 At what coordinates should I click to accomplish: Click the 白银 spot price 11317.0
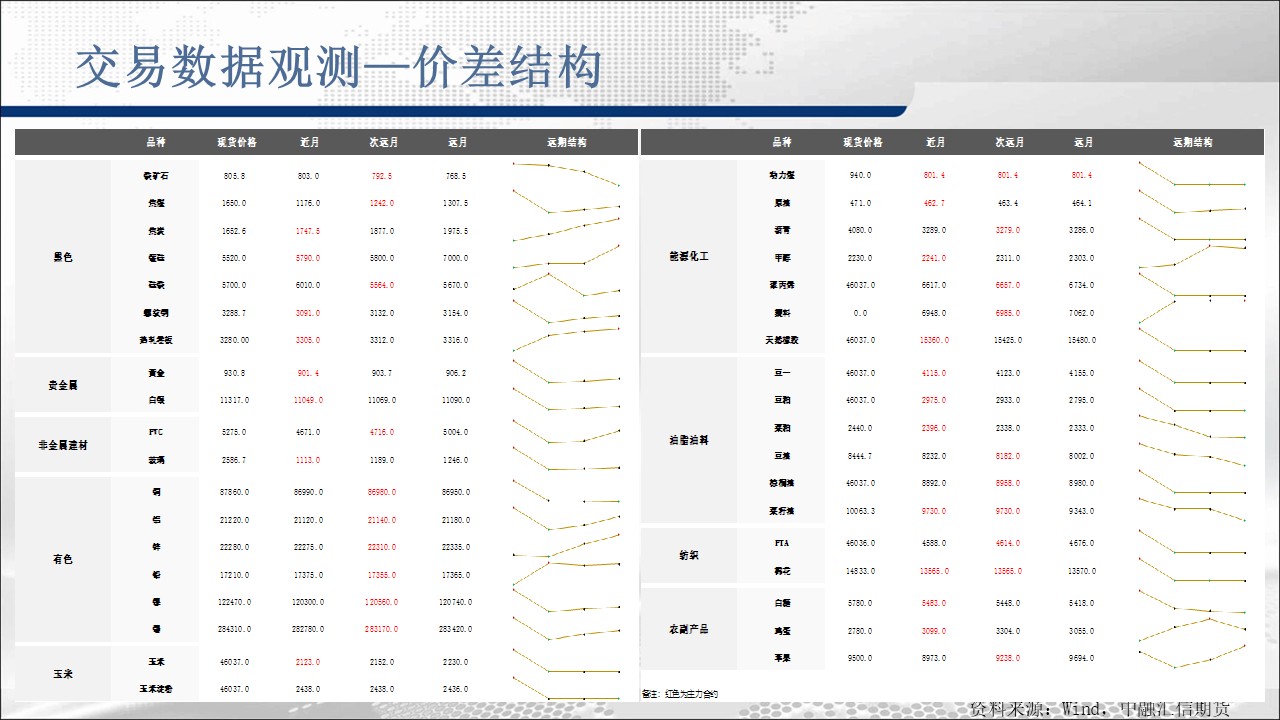pyautogui.click(x=235, y=400)
